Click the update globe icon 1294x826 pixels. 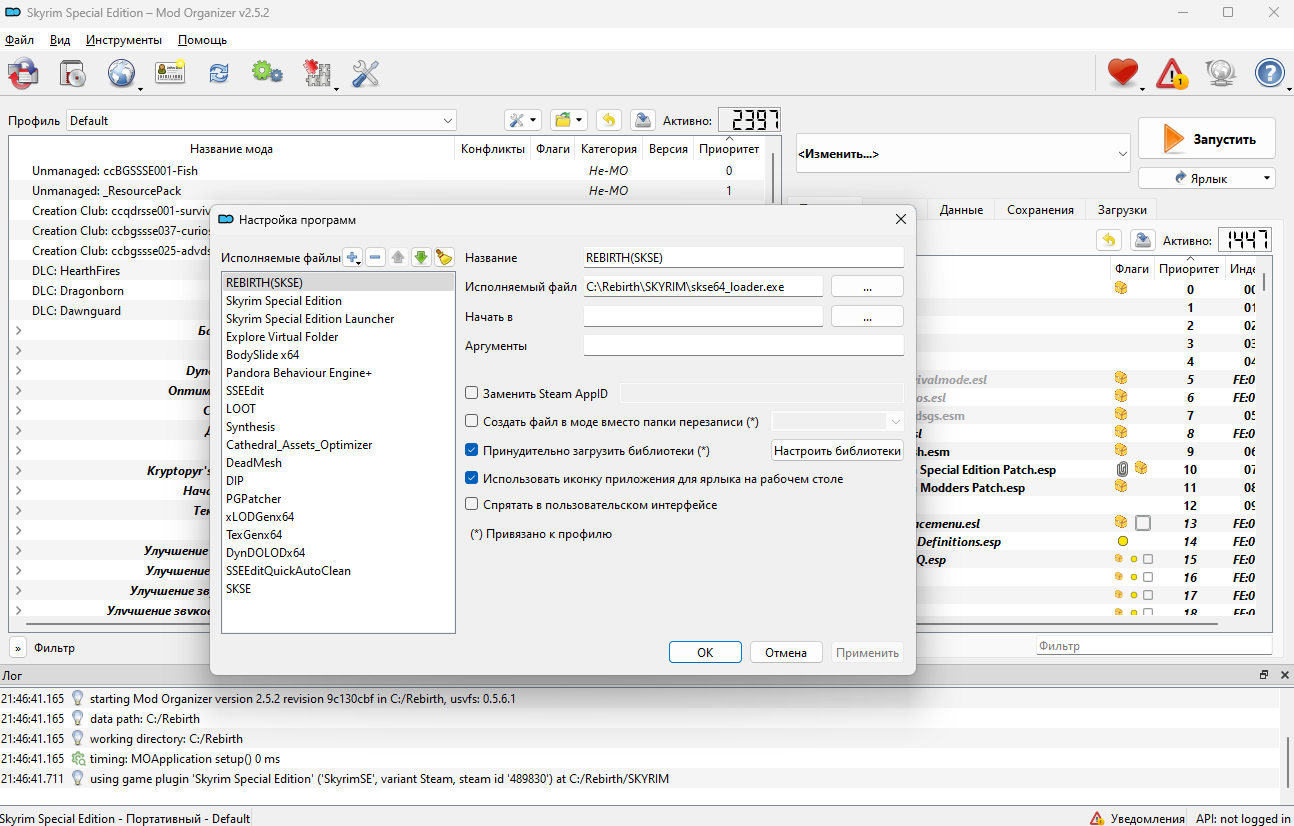pos(1221,73)
